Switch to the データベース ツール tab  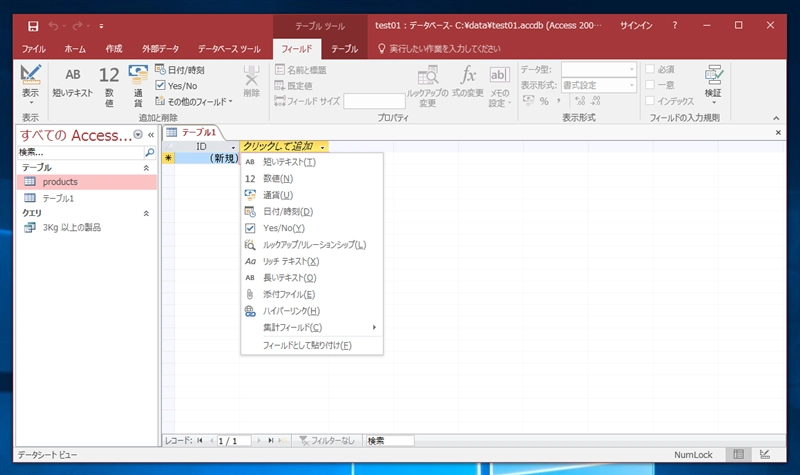229,49
